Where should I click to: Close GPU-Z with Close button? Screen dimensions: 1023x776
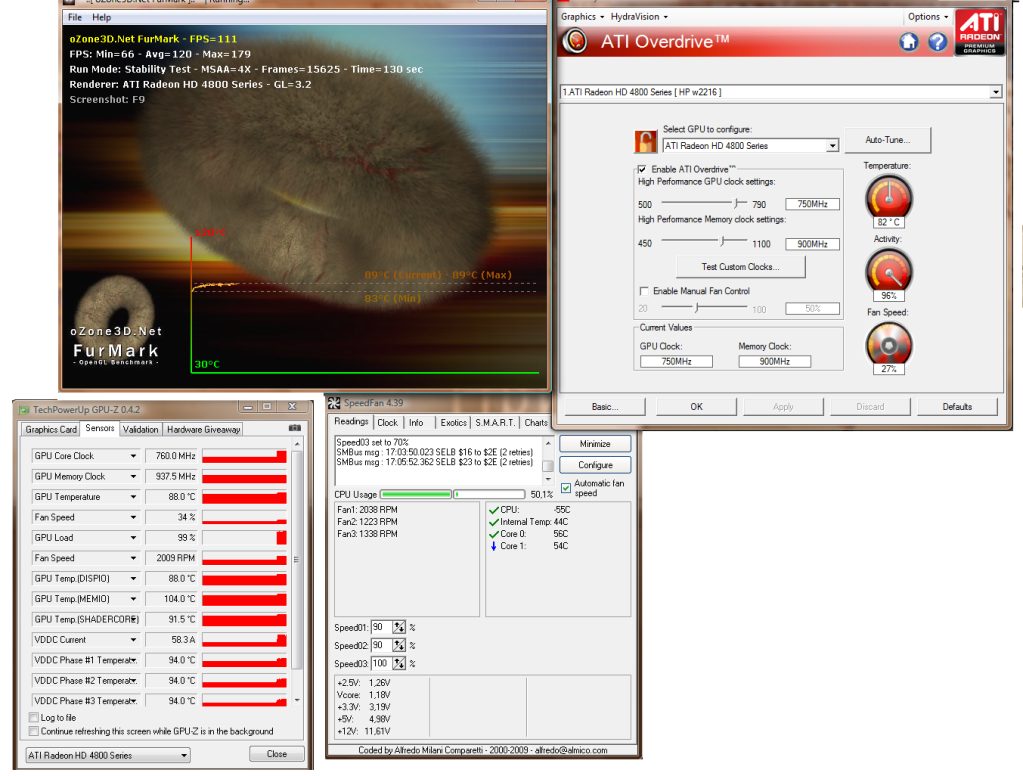277,754
